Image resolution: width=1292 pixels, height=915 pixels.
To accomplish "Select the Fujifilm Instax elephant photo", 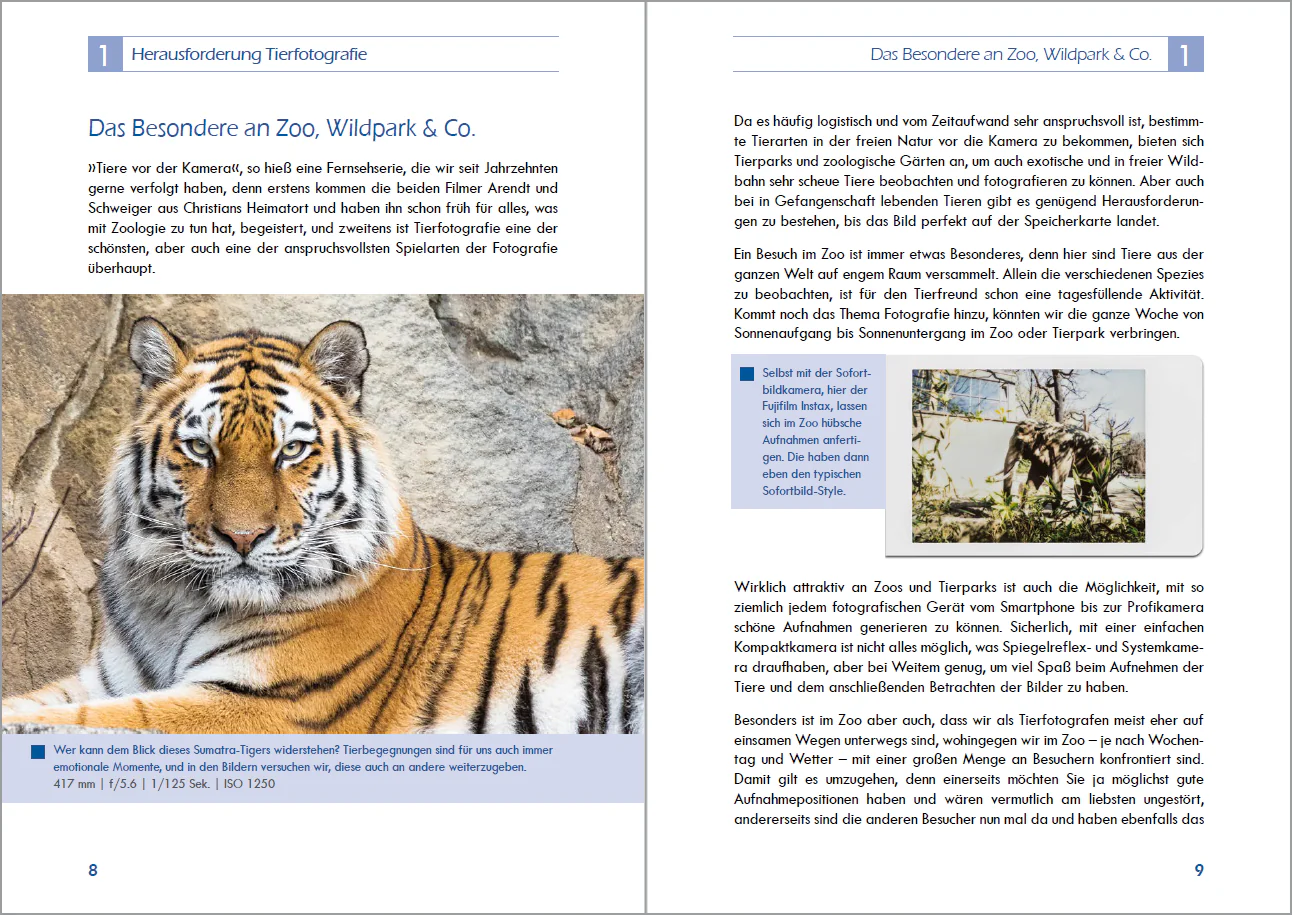I will (x=1028, y=456).
